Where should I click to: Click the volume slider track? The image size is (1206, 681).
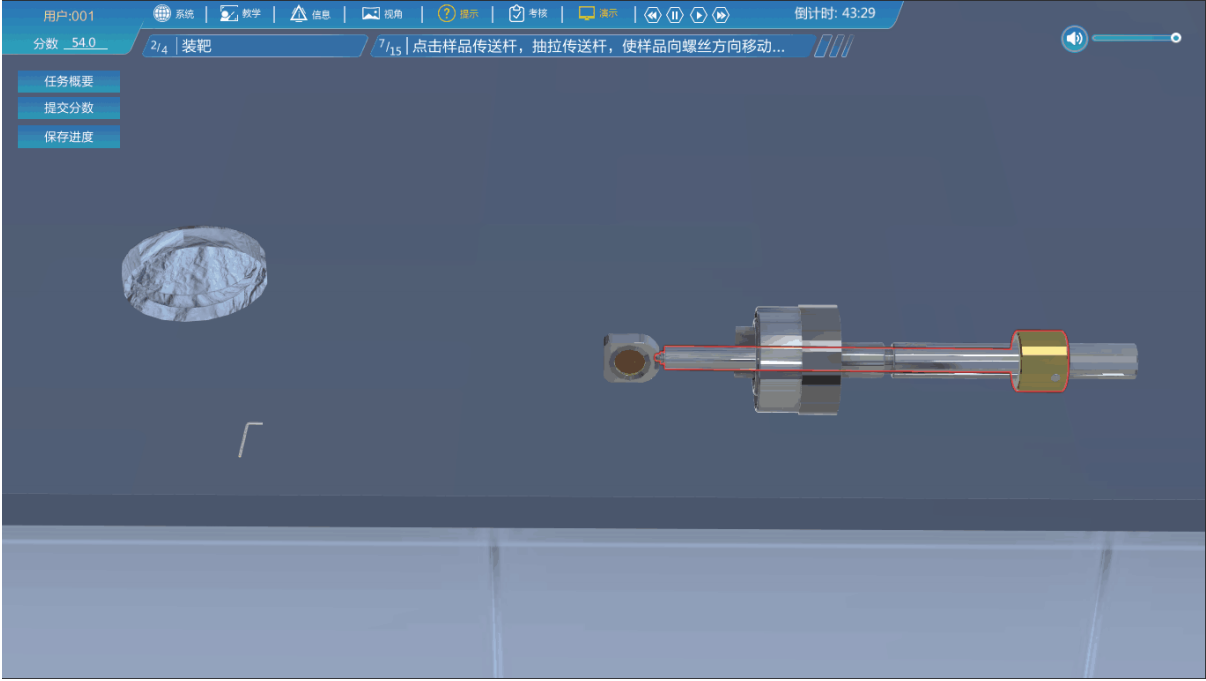tap(1130, 38)
